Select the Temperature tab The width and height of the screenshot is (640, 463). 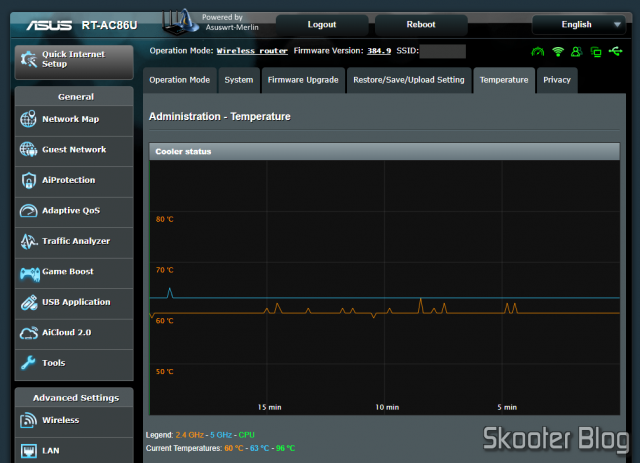(x=504, y=80)
